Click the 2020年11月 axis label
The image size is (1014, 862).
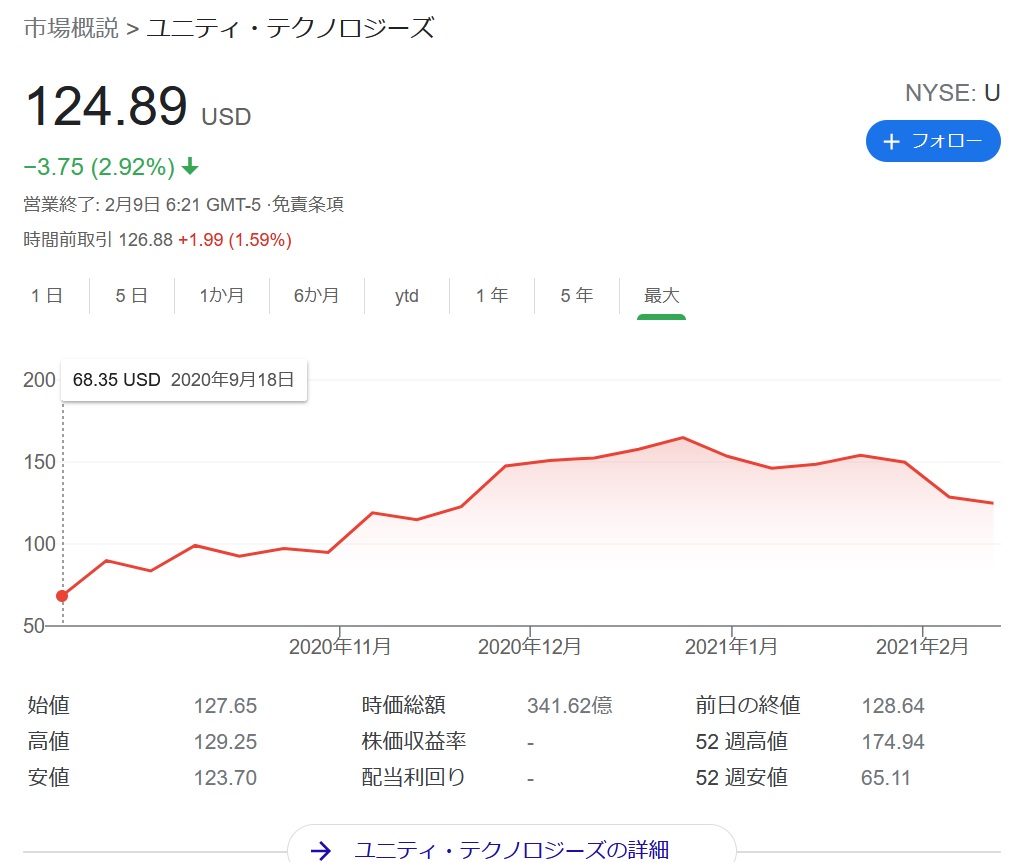pos(340,647)
